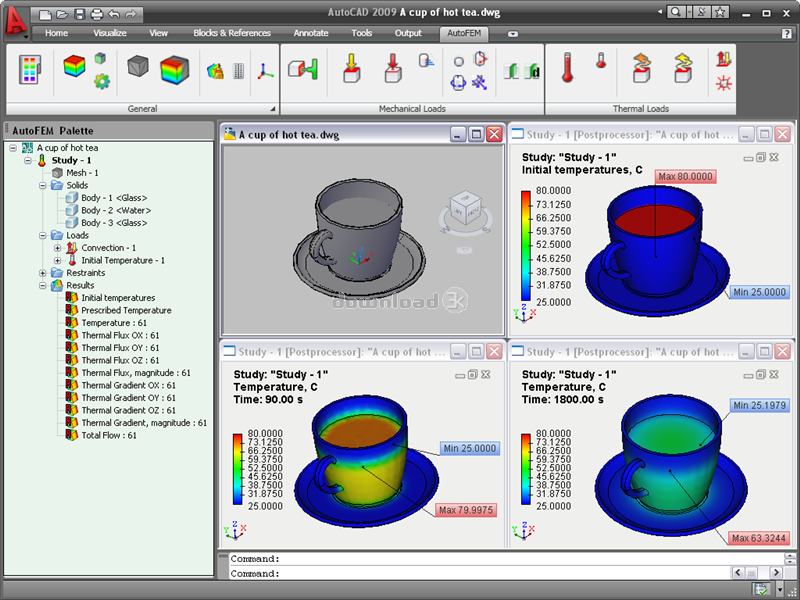Click the convection icon in Thermal Loads
This screenshot has height=600, width=800.
(x=723, y=59)
